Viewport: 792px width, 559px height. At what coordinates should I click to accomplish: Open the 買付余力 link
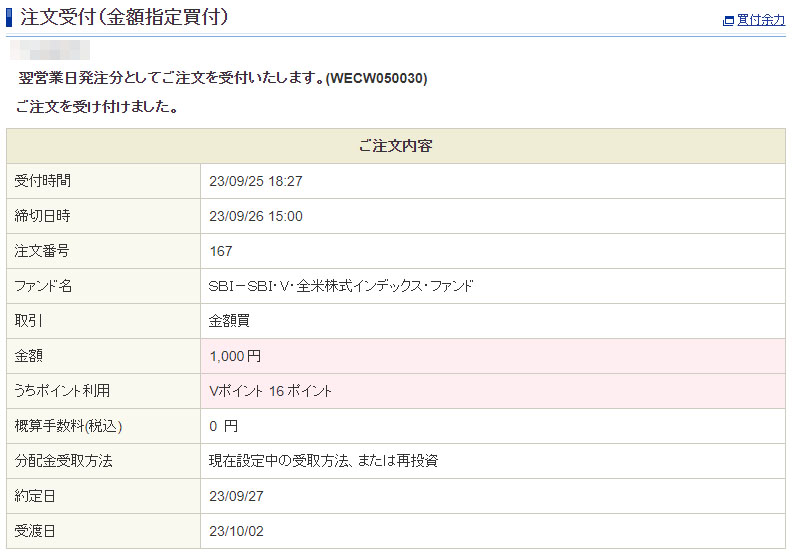[x=760, y=20]
